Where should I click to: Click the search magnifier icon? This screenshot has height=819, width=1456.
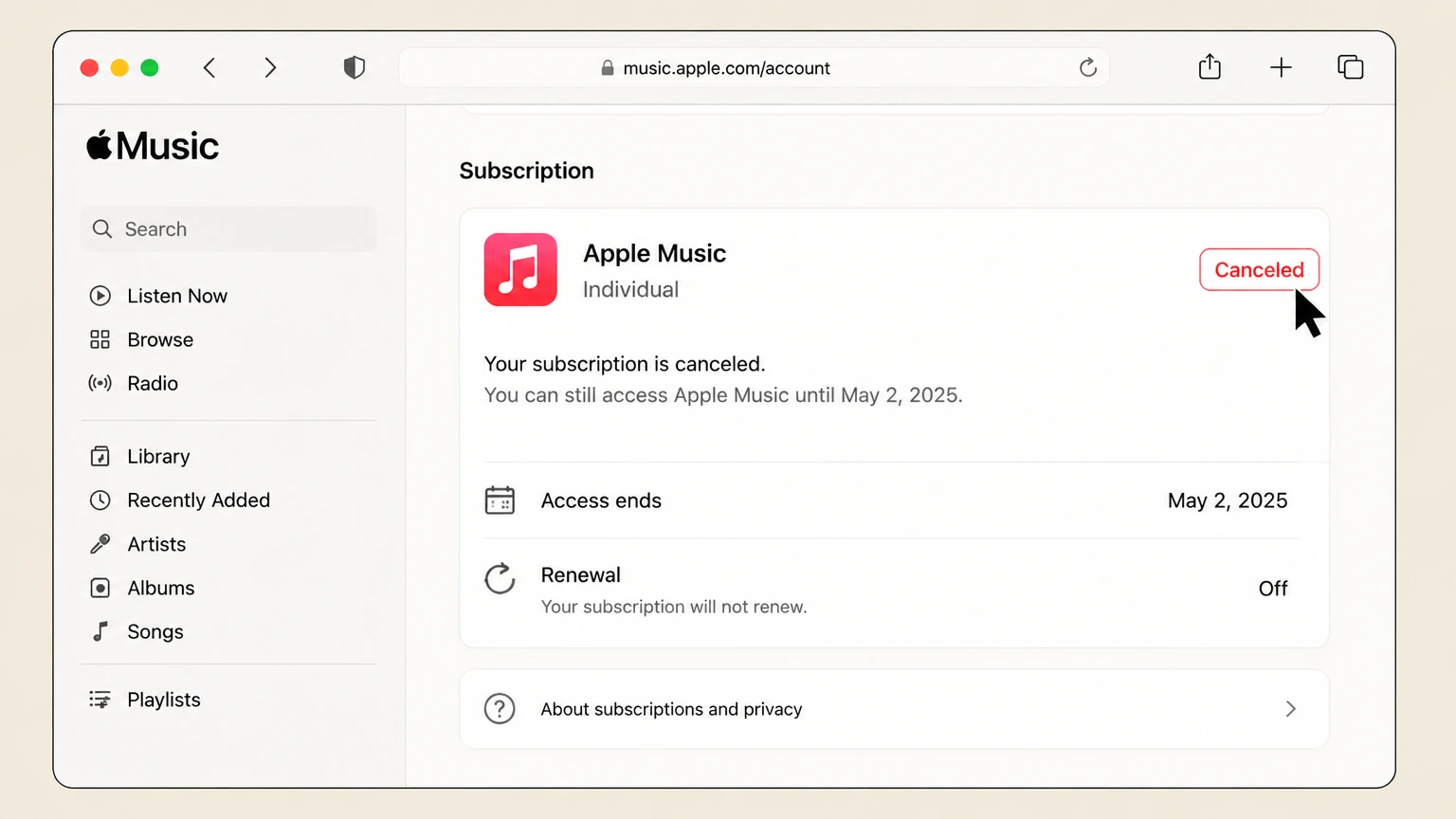pyautogui.click(x=102, y=228)
